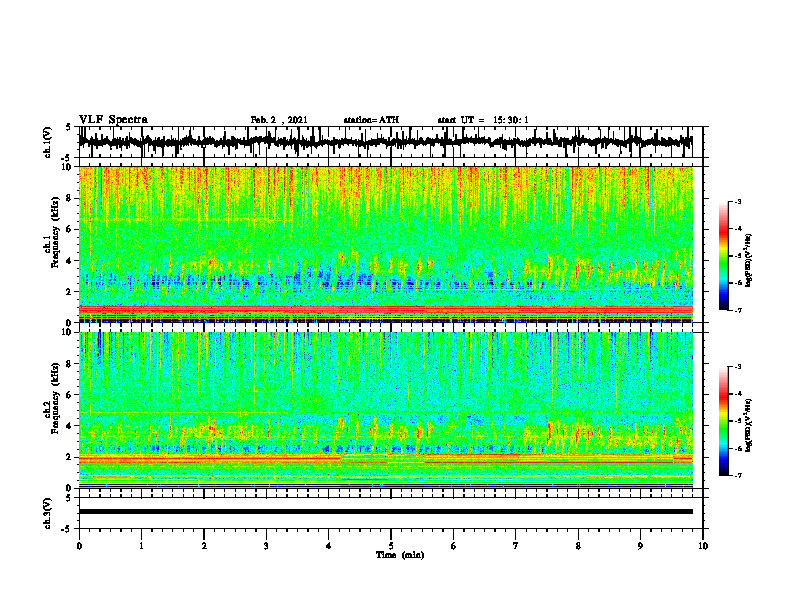Select the date text "Feb. 2 , 2021"
Image resolution: width=792 pixels, height=612 pixels.
pyautogui.click(x=279, y=120)
